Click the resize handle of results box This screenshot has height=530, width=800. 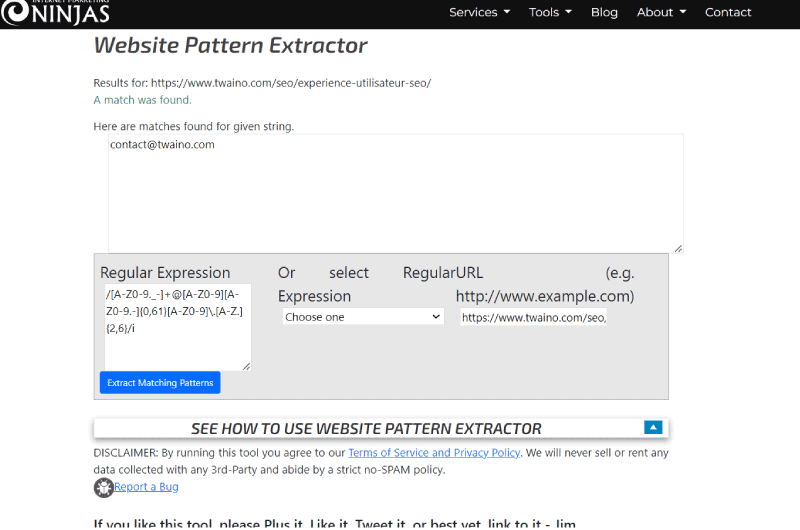678,248
